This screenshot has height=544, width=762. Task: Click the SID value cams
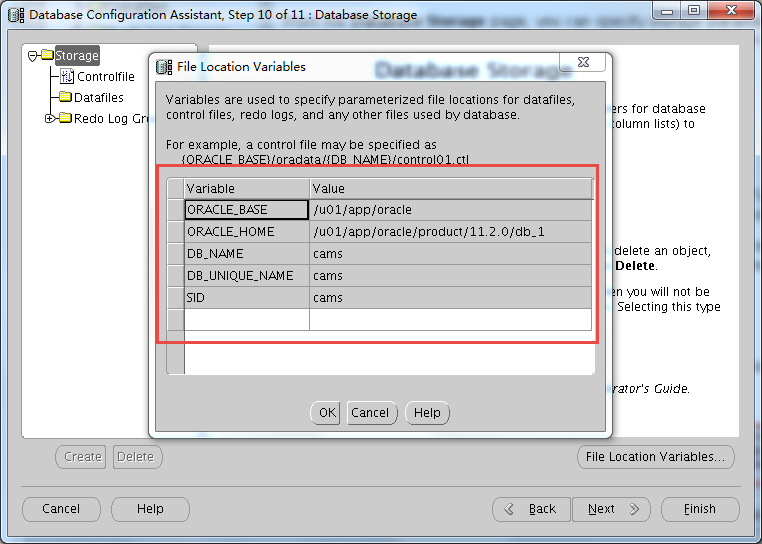point(450,298)
